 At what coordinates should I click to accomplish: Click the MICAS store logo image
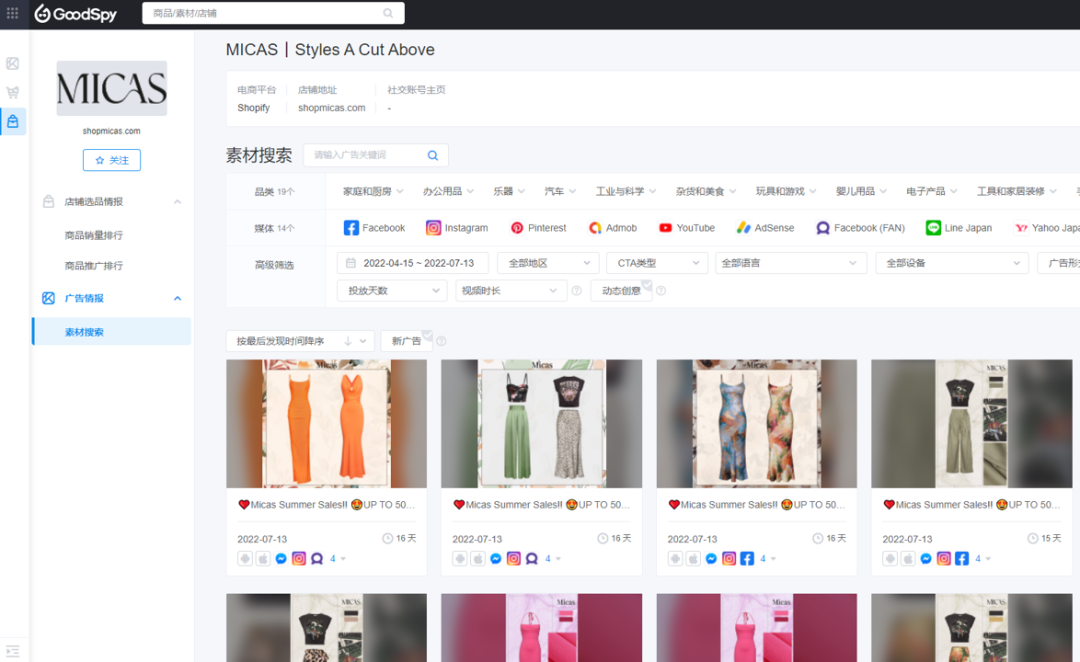[112, 88]
